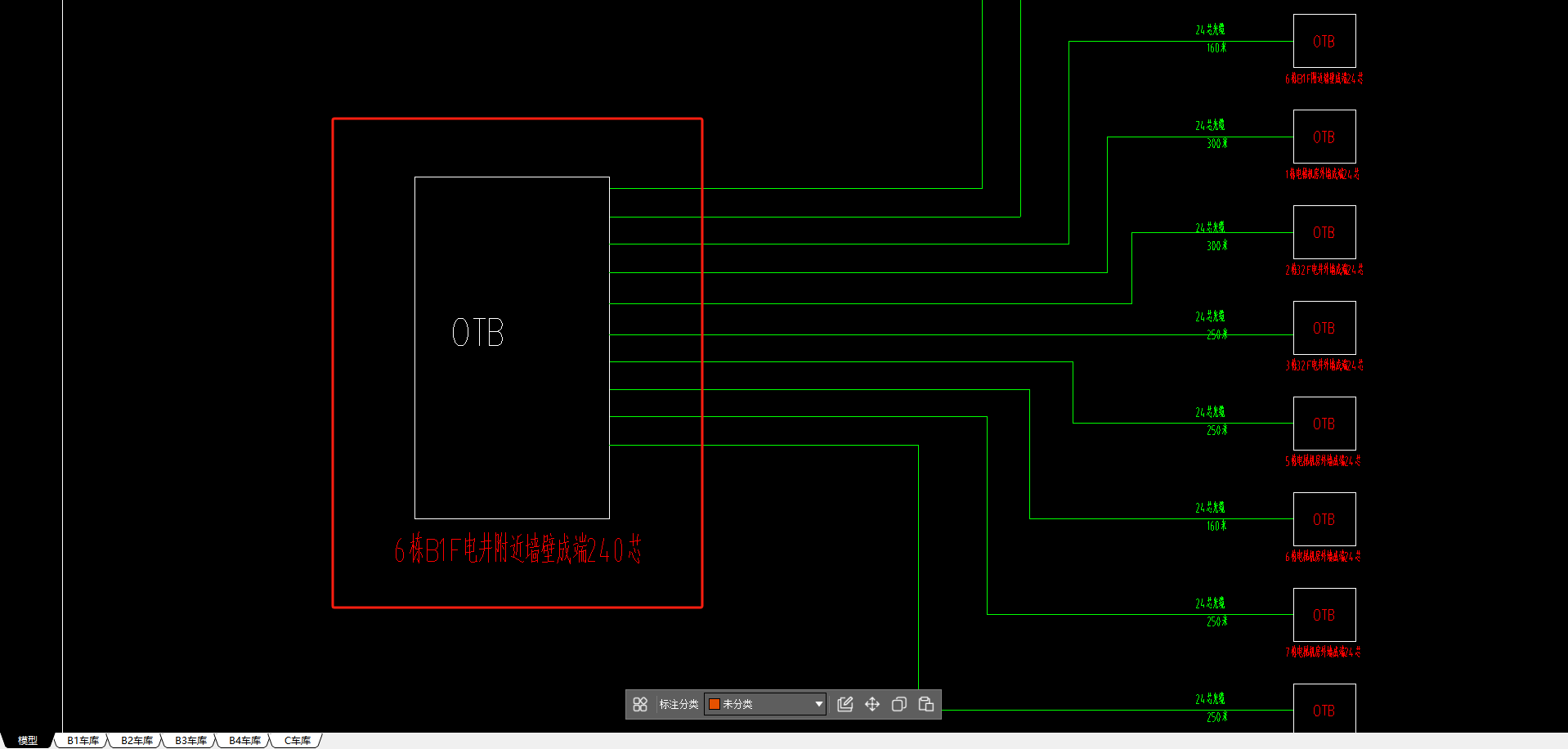Select the move cross-arrows icon
Viewport: 1568px width, 749px height.
pyautogui.click(x=872, y=704)
